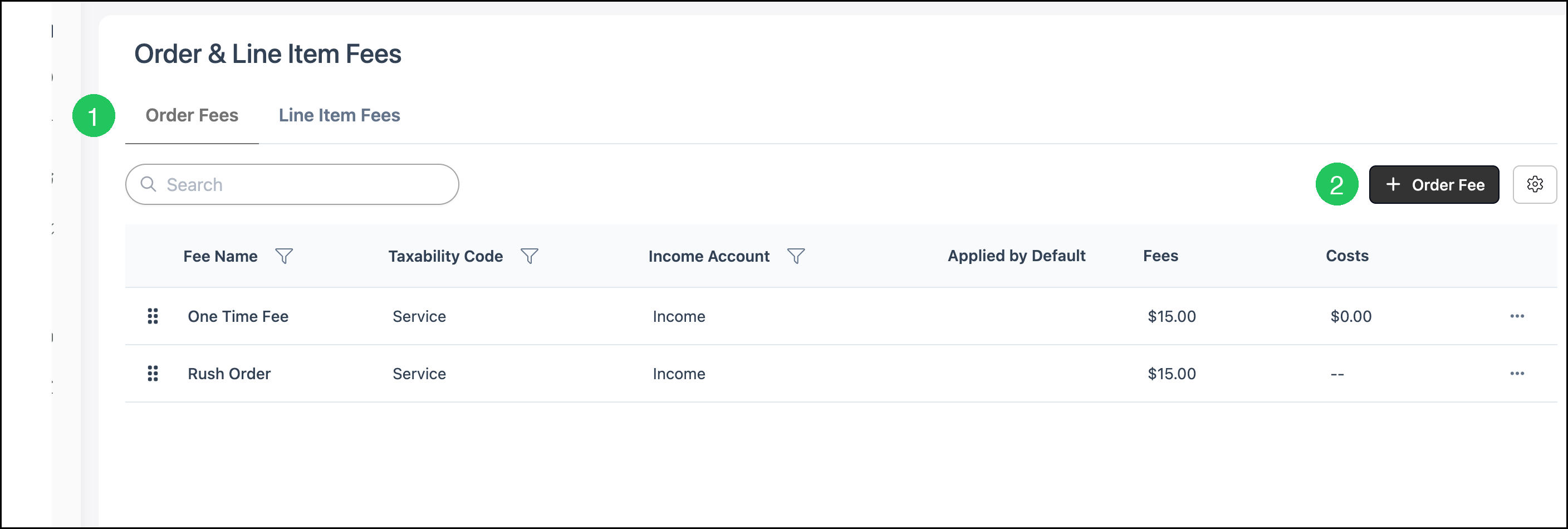Open the Income Account filter
1568x529 pixels.
coord(796,256)
